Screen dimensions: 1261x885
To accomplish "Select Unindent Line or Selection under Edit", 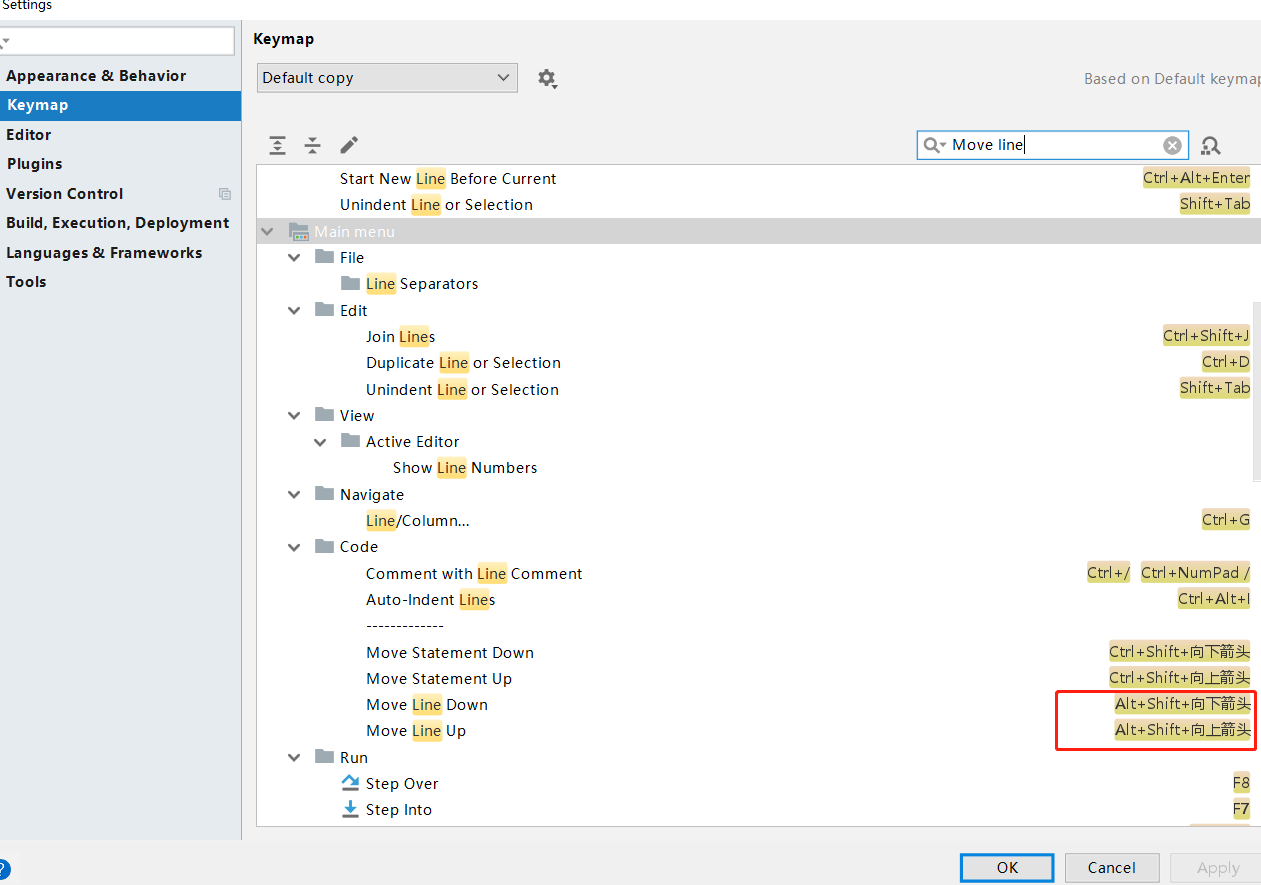I will tap(462, 390).
